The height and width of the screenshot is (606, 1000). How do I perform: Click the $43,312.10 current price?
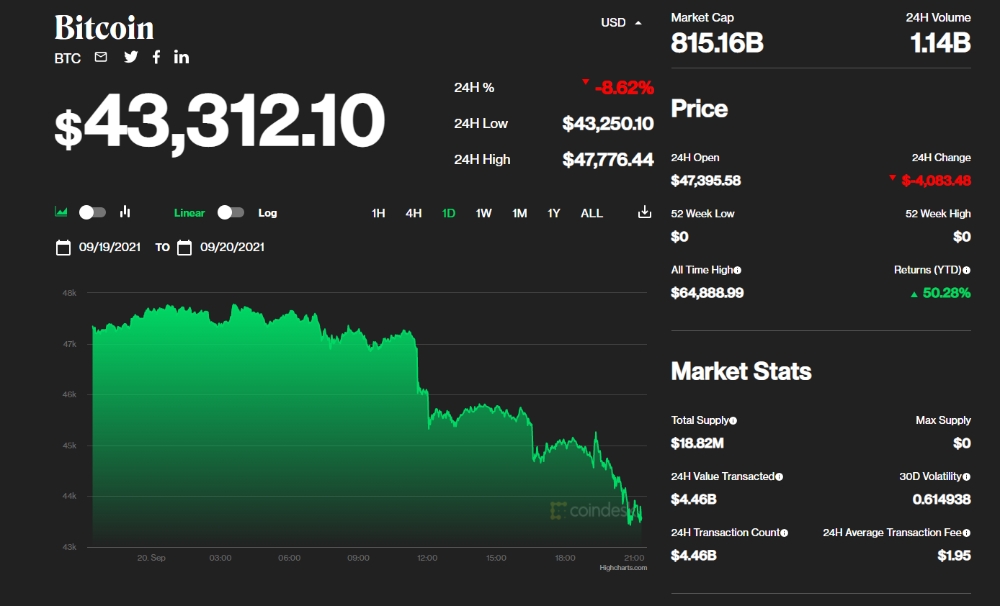pyautogui.click(x=220, y=122)
